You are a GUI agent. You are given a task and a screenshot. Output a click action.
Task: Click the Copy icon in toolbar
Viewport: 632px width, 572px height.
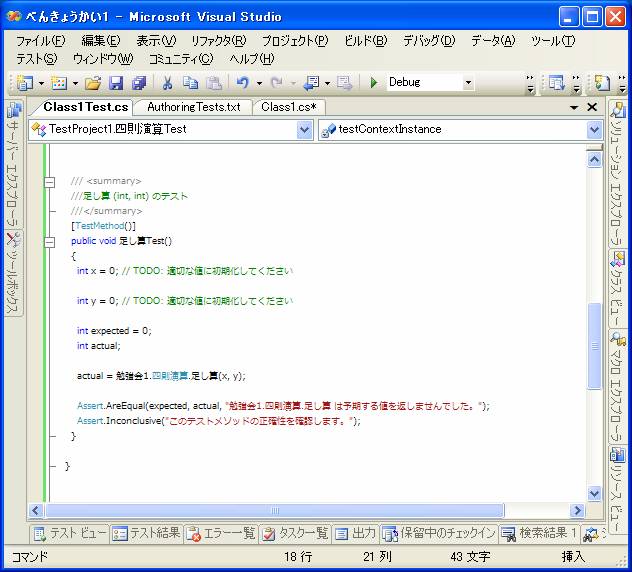190,83
